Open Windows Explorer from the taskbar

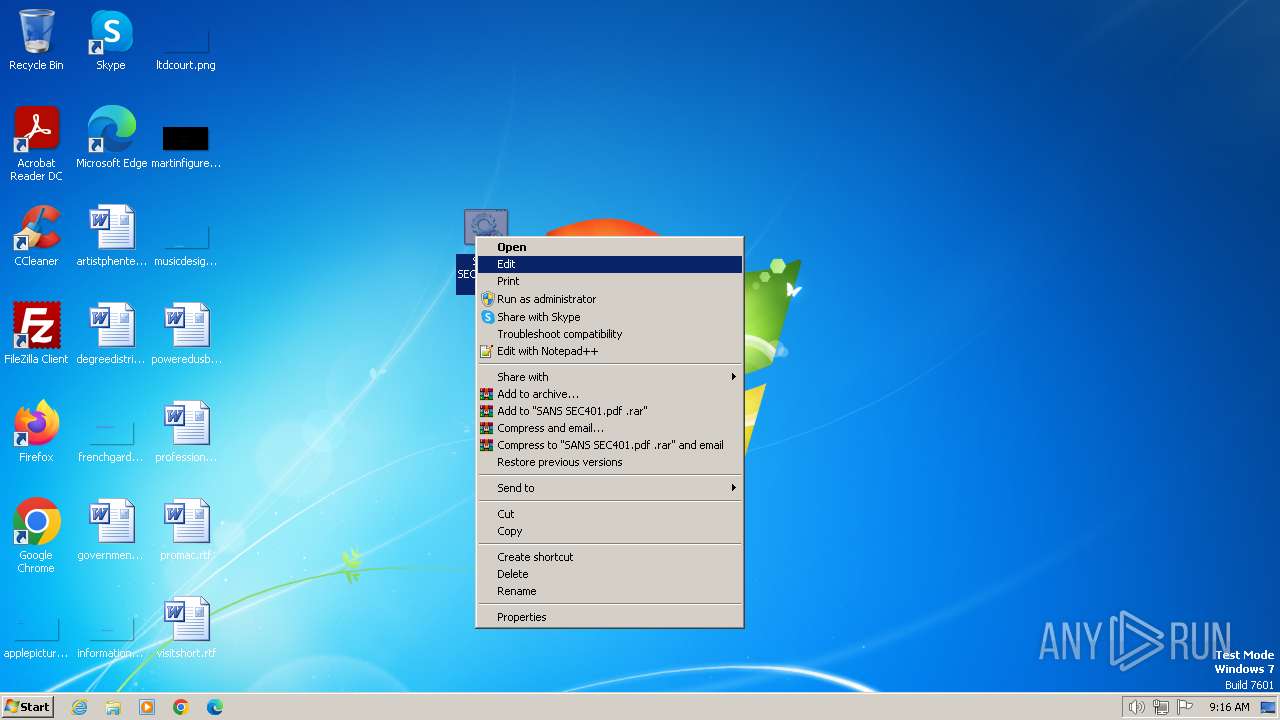[113, 707]
